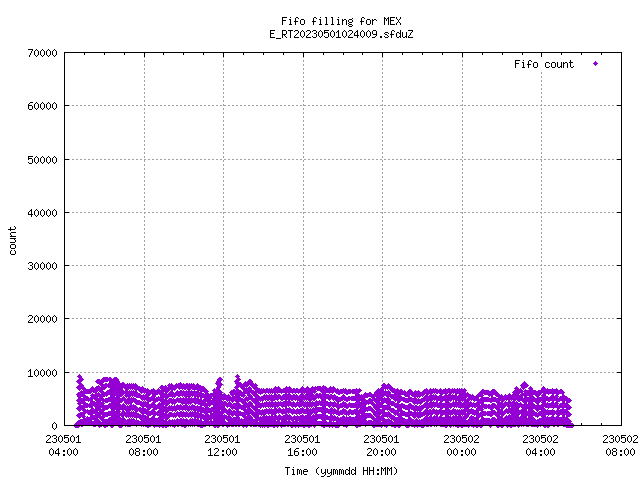Select the filename E_RT20230501024009.sfduZ subtitle
The width and height of the screenshot is (640, 480).
tap(341, 34)
